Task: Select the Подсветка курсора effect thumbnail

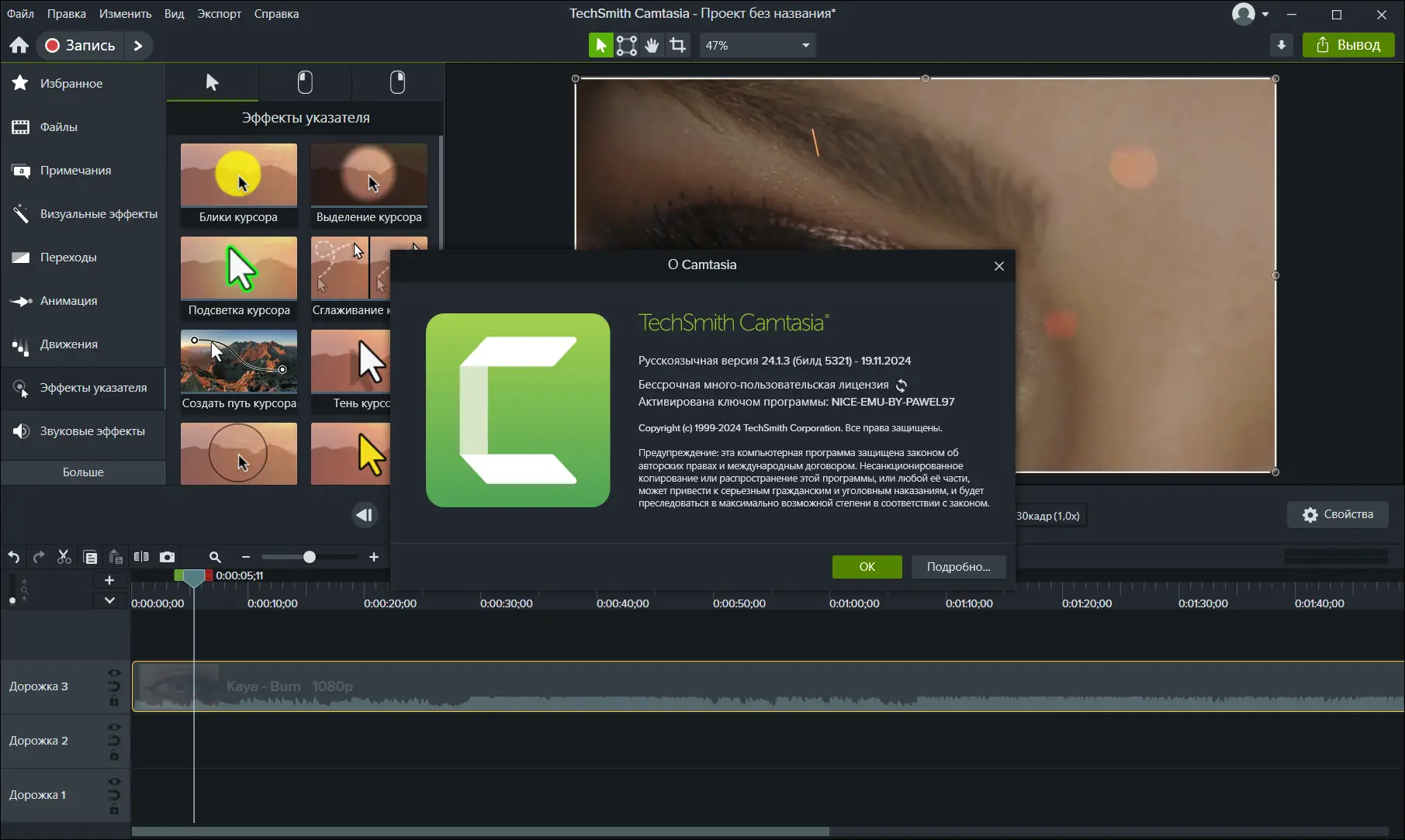Action: [x=238, y=278]
